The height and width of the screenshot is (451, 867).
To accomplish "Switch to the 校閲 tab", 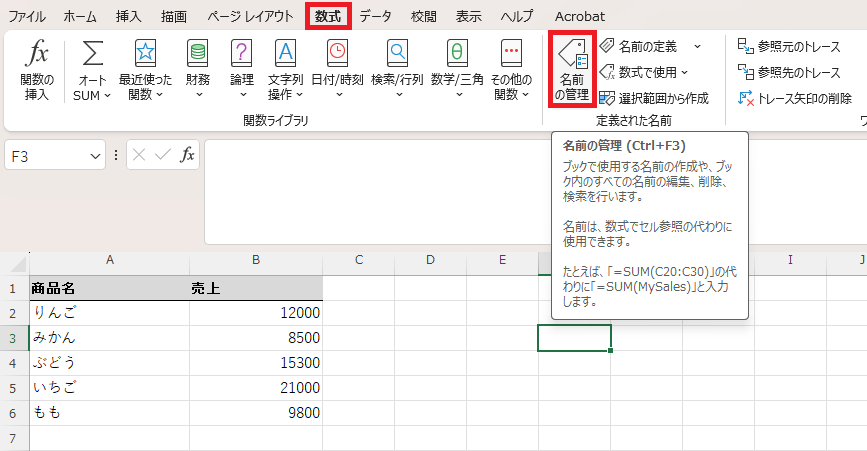I will point(424,17).
